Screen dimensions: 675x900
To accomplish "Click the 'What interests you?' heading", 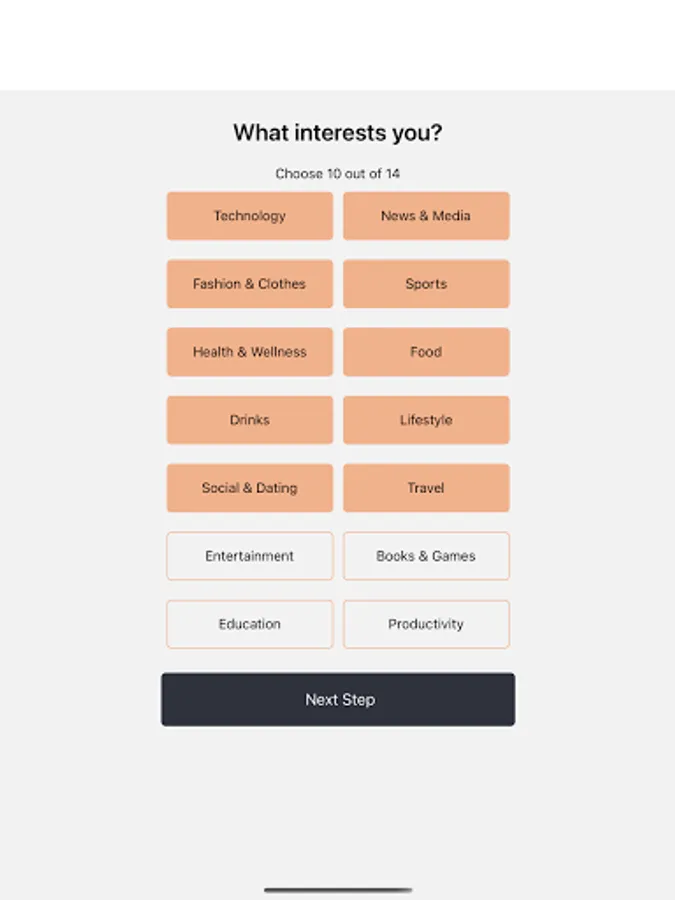I will (x=338, y=133).
